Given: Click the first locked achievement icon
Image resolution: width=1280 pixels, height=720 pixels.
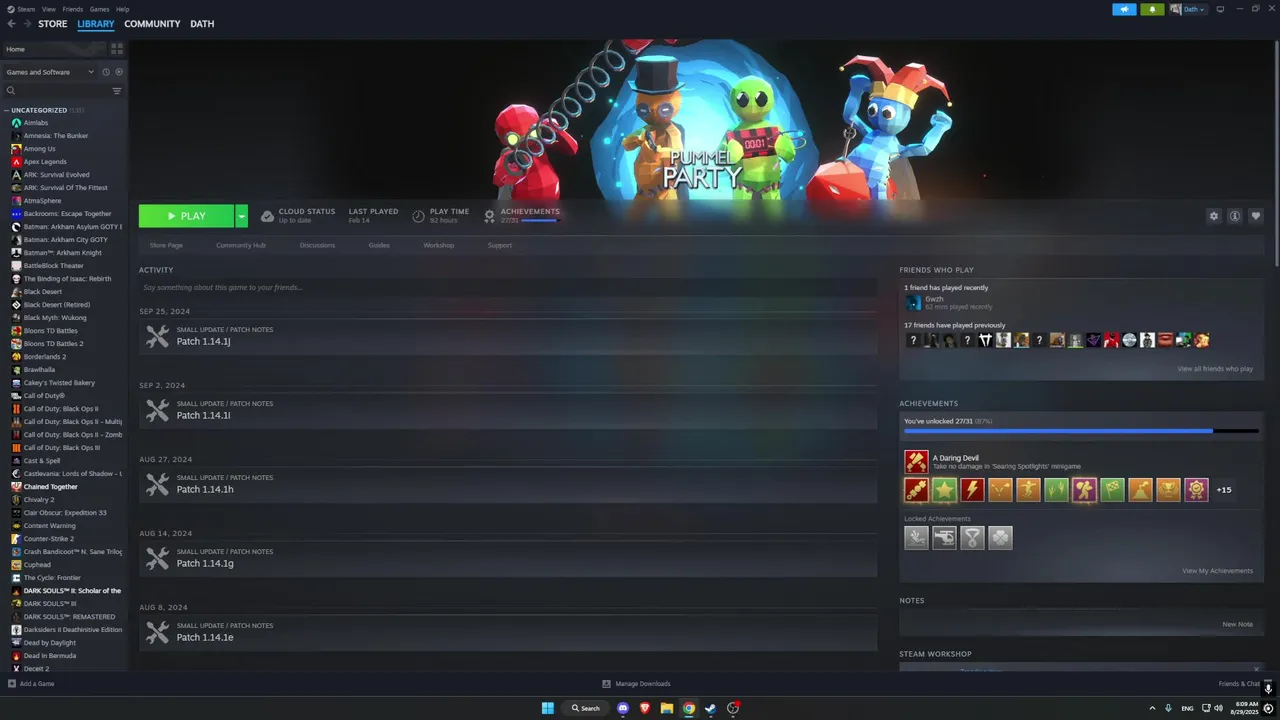Looking at the screenshot, I should point(916,538).
